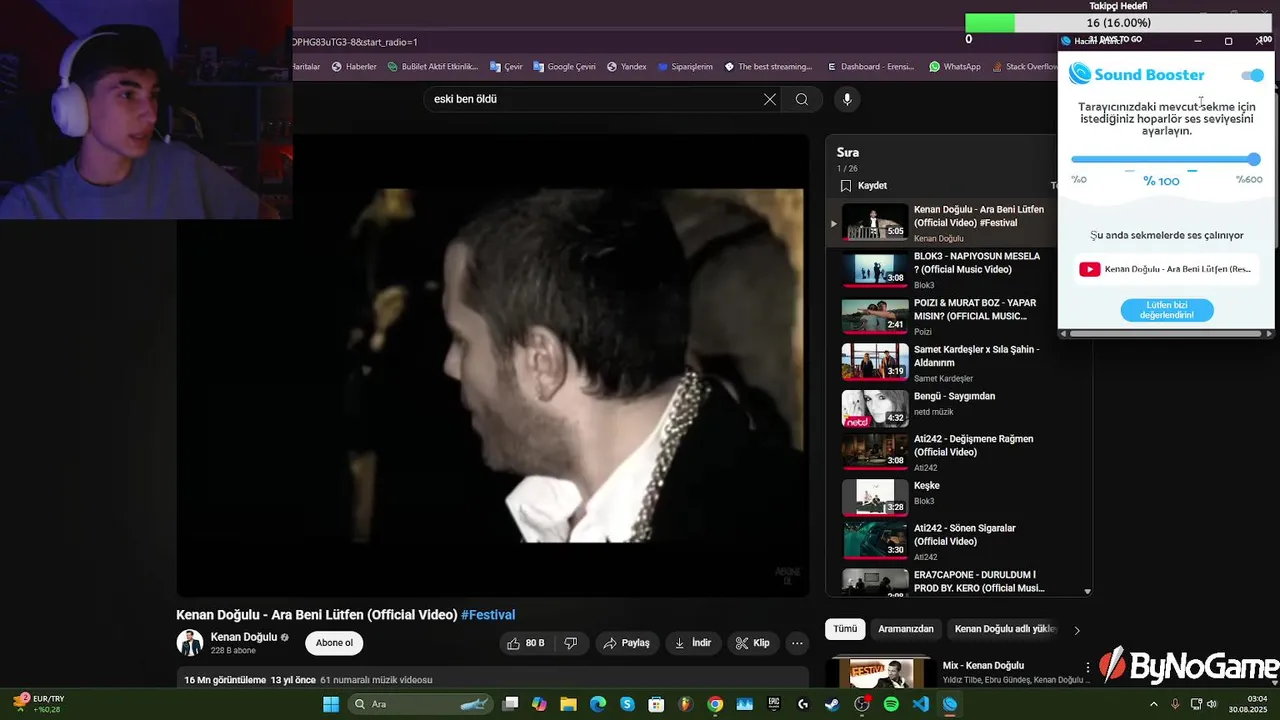Start voice search with the microphone icon

(x=847, y=99)
